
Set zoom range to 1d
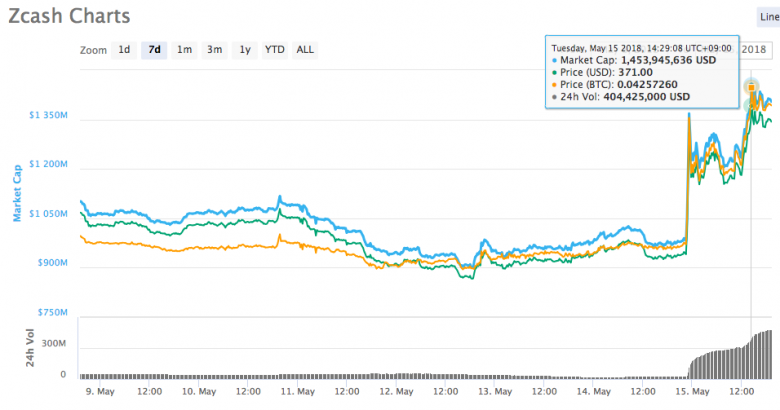124,50
